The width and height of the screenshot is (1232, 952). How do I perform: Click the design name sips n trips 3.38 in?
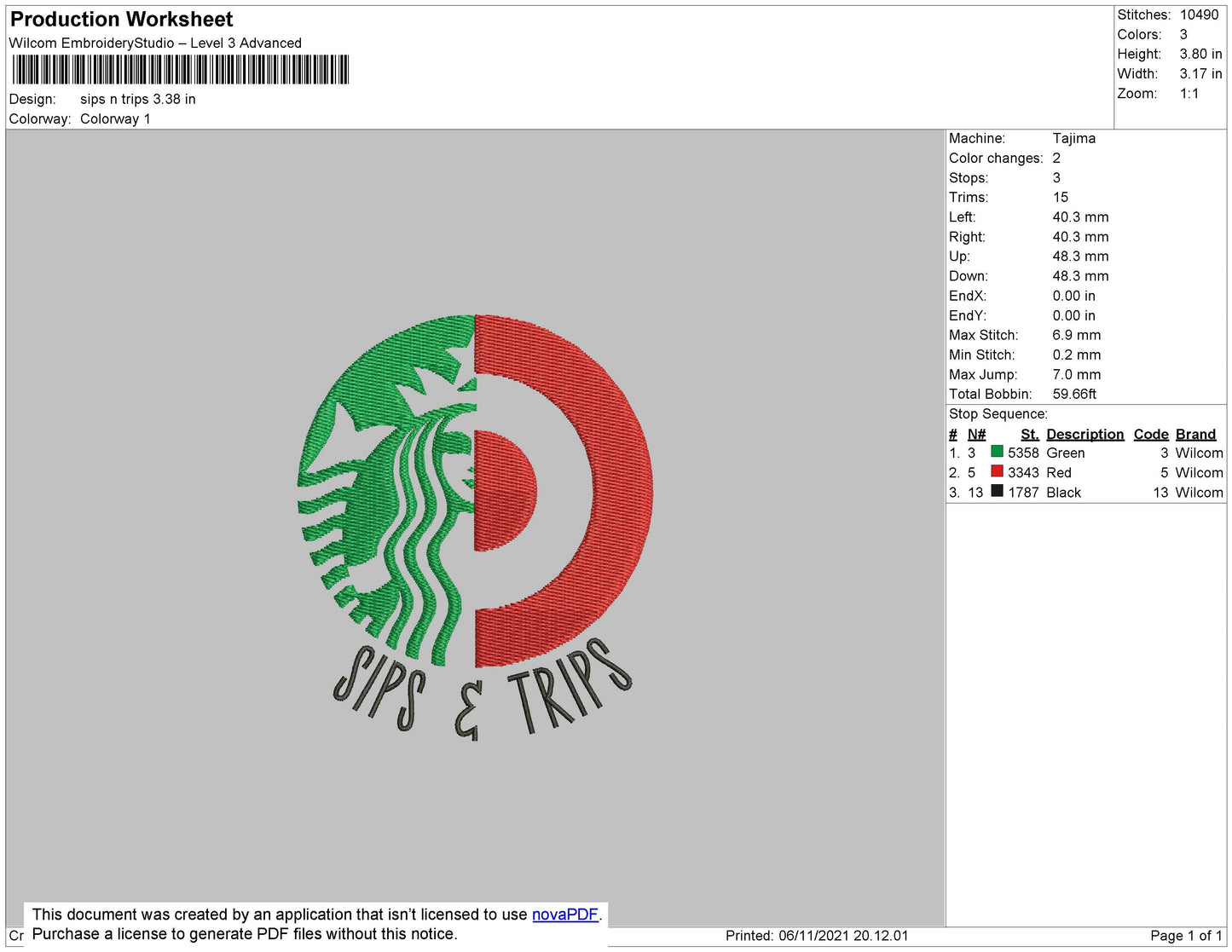(138, 99)
